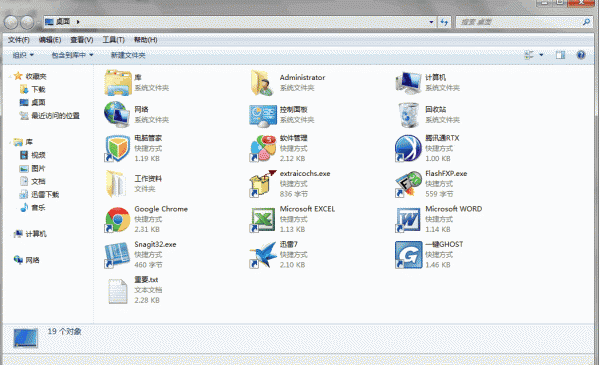Image resolution: width=600 pixels, height=365 pixels.
Task: Click the 计算机 icon in the file list
Action: pyautogui.click(x=408, y=83)
